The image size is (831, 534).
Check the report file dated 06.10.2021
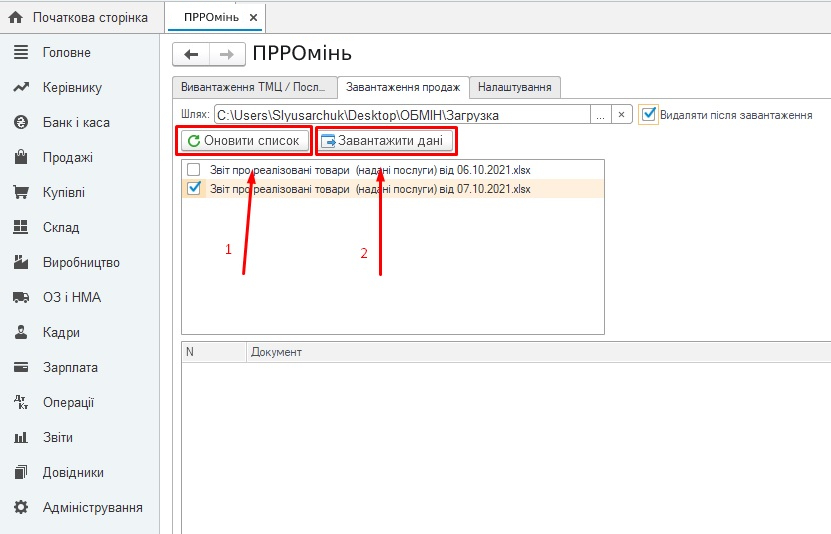tap(194, 170)
